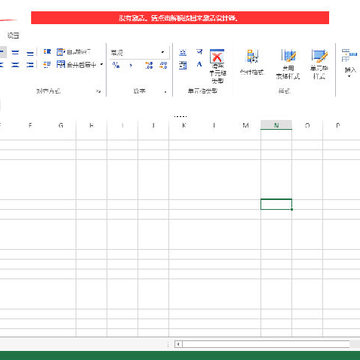Open the Format as Table styles
The width and height of the screenshot is (360, 360).
point(288,64)
